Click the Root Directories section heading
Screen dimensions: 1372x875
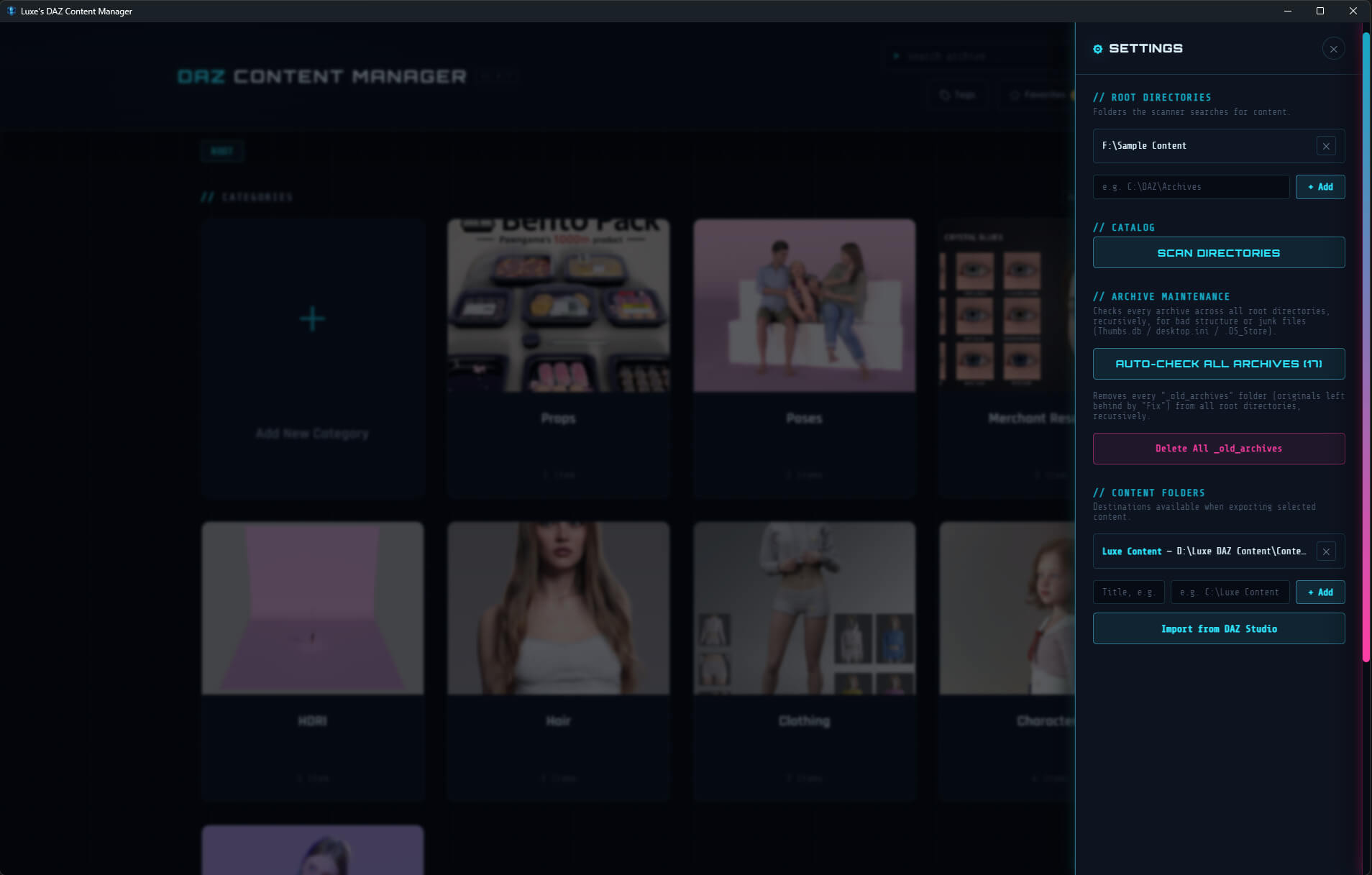coord(1152,97)
